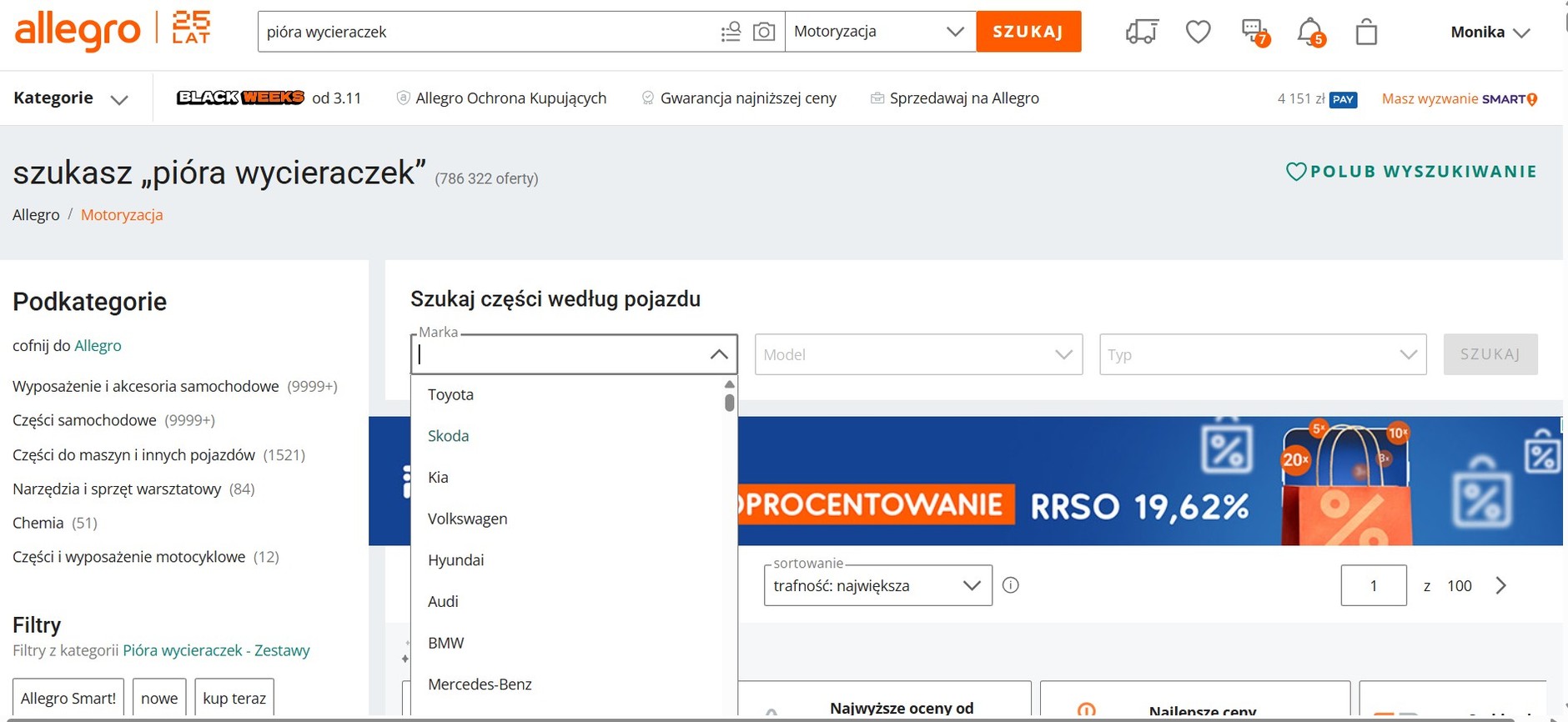Click the page number input field
The height and width of the screenshot is (722, 1568).
tap(1374, 585)
